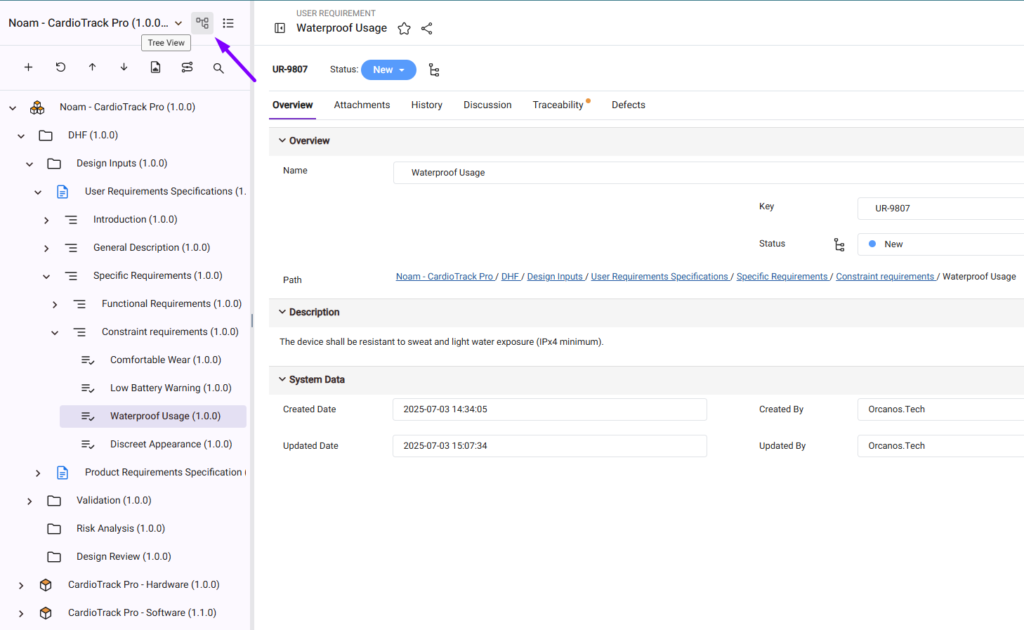Collapse the Constraint requirements node
1024x630 pixels.
54,332
